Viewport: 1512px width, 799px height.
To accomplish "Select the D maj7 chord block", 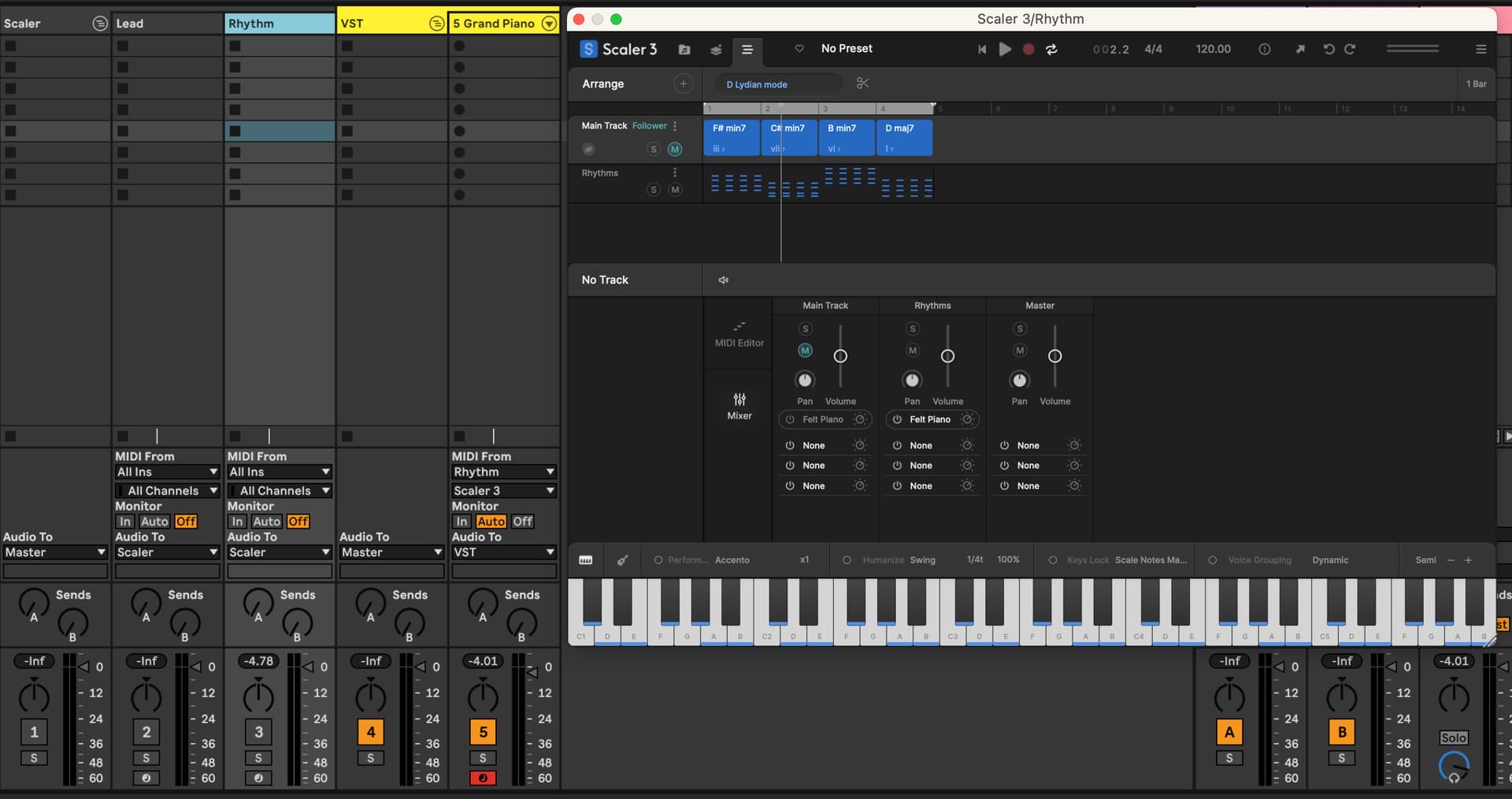I will click(x=905, y=137).
